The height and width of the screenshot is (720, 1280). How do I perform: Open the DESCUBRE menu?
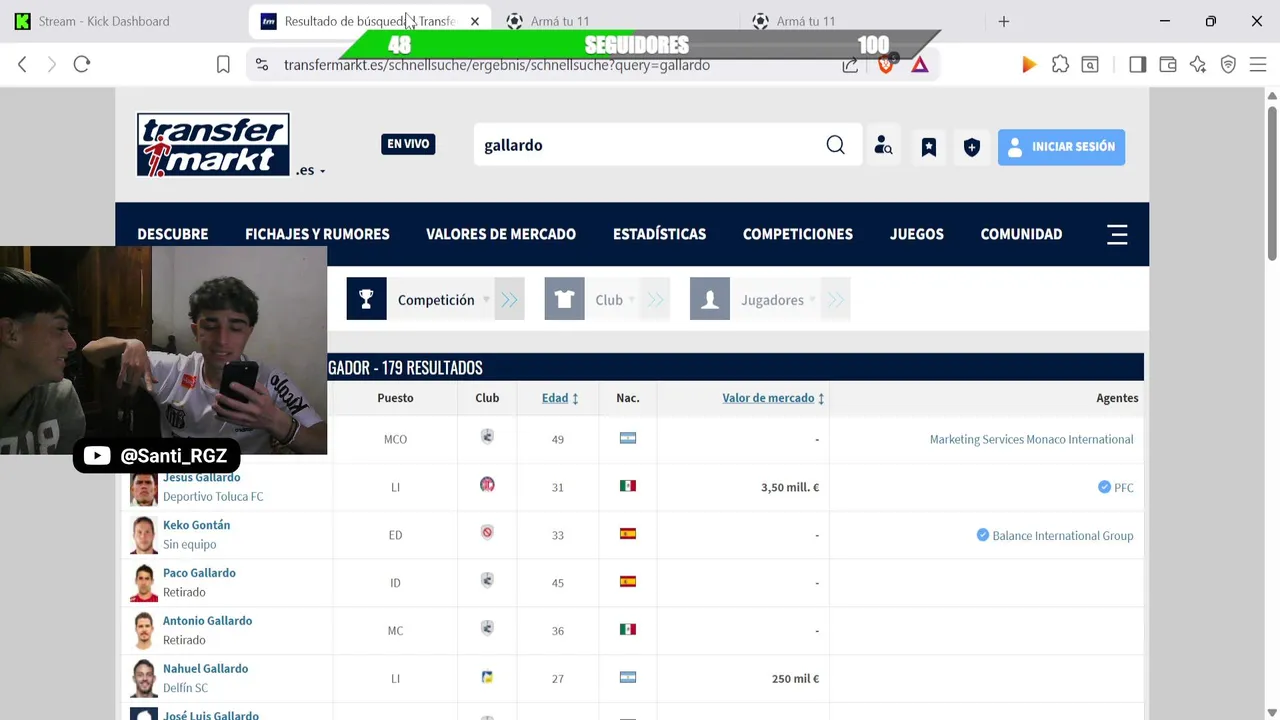point(173,234)
